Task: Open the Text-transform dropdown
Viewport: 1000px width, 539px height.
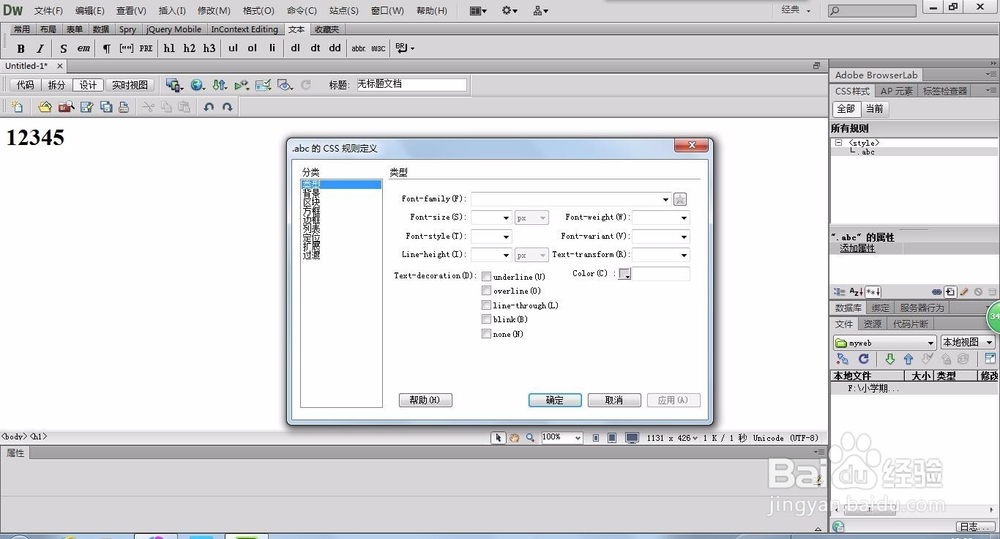Action: coord(684,255)
